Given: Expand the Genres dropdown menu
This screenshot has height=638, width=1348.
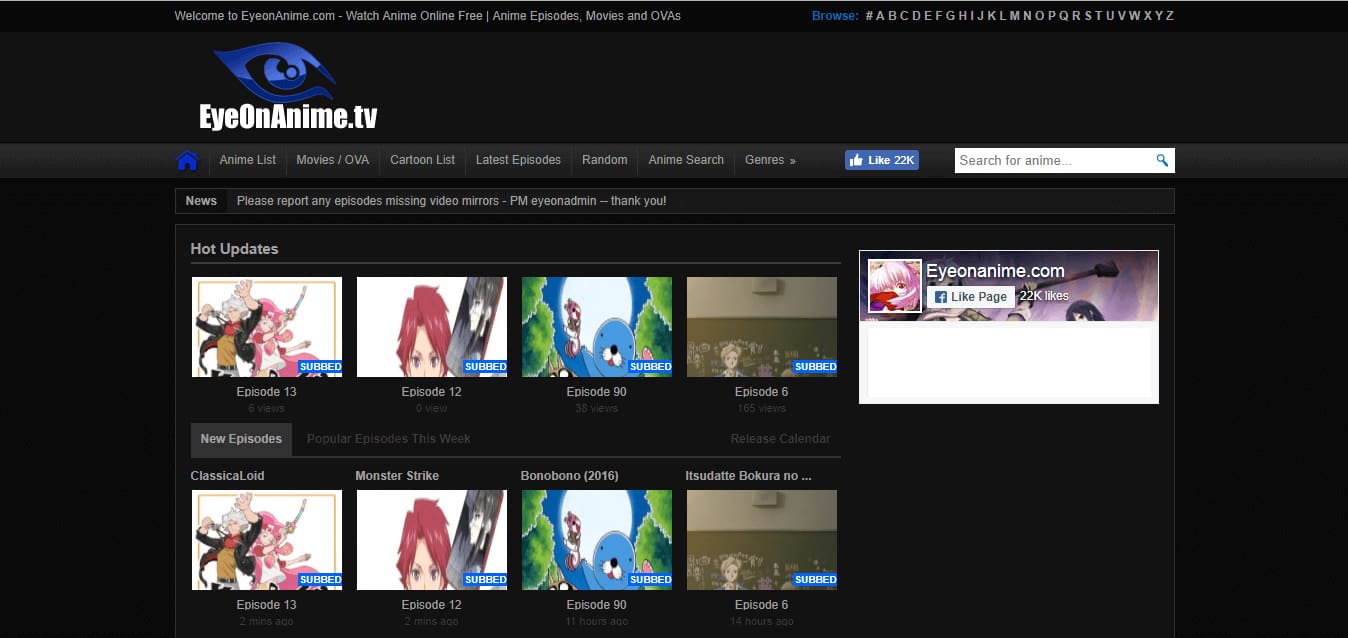Looking at the screenshot, I should coord(769,160).
